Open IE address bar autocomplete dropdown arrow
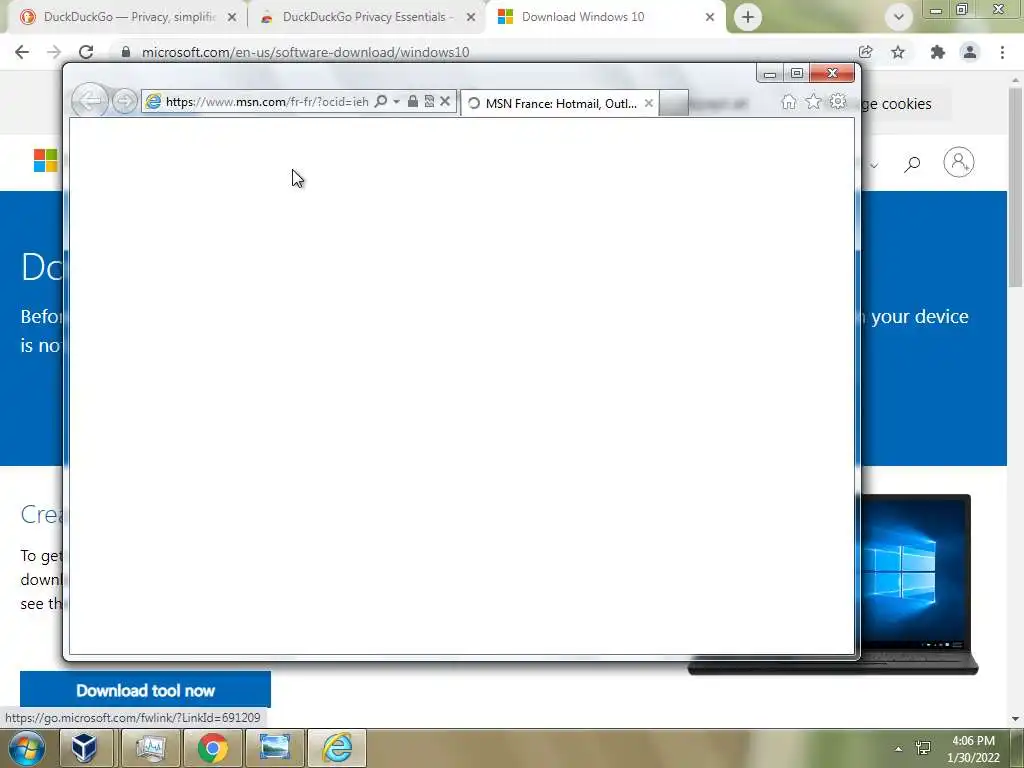The height and width of the screenshot is (768, 1024). 396,101
